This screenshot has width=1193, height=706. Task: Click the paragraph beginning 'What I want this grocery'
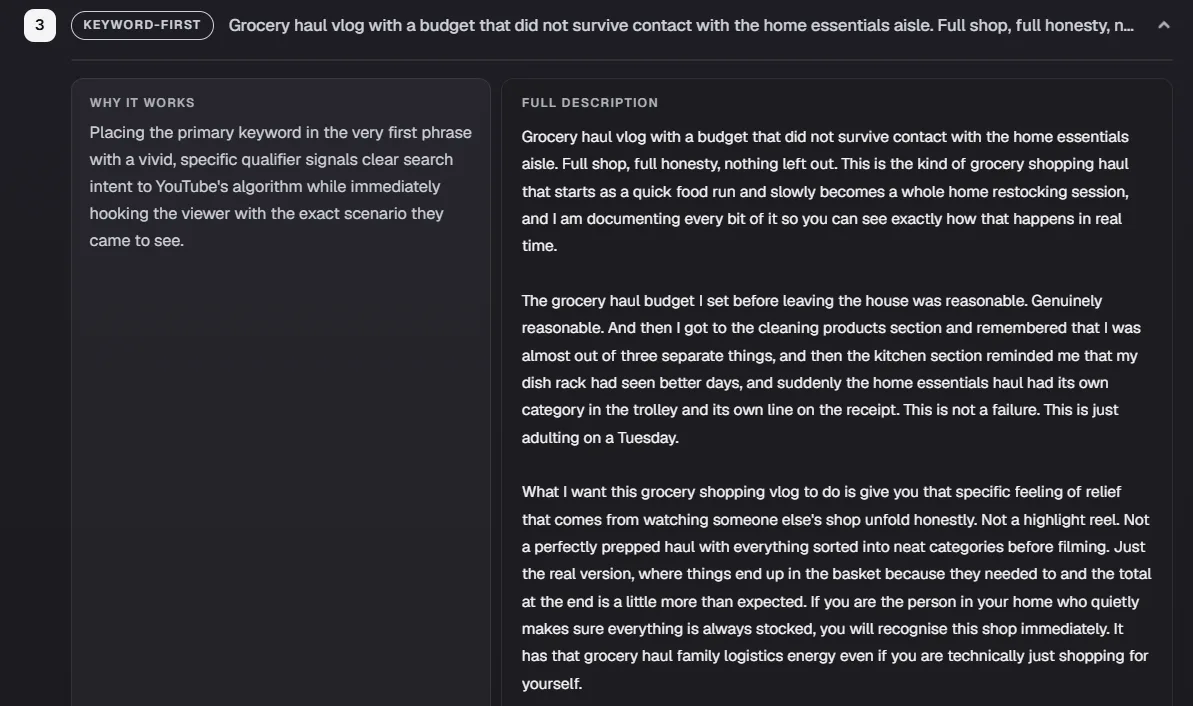click(836, 587)
